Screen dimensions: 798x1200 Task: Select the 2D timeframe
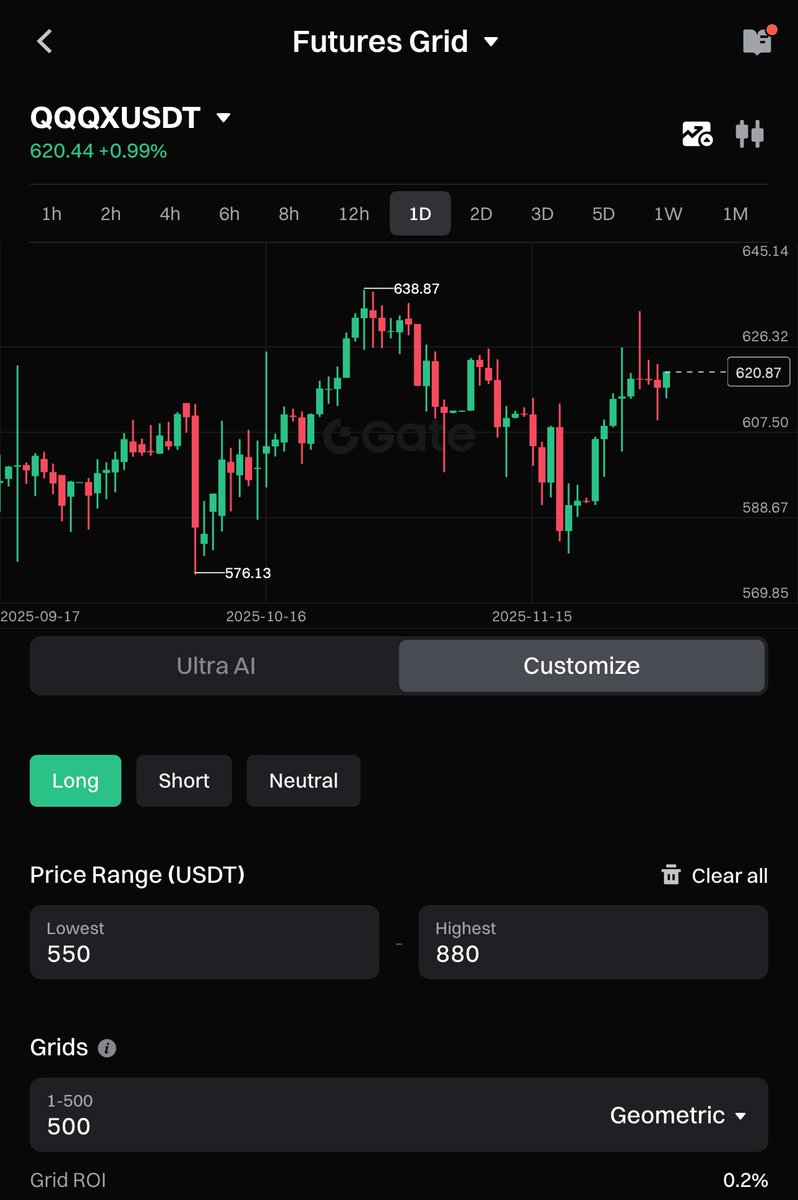point(481,214)
